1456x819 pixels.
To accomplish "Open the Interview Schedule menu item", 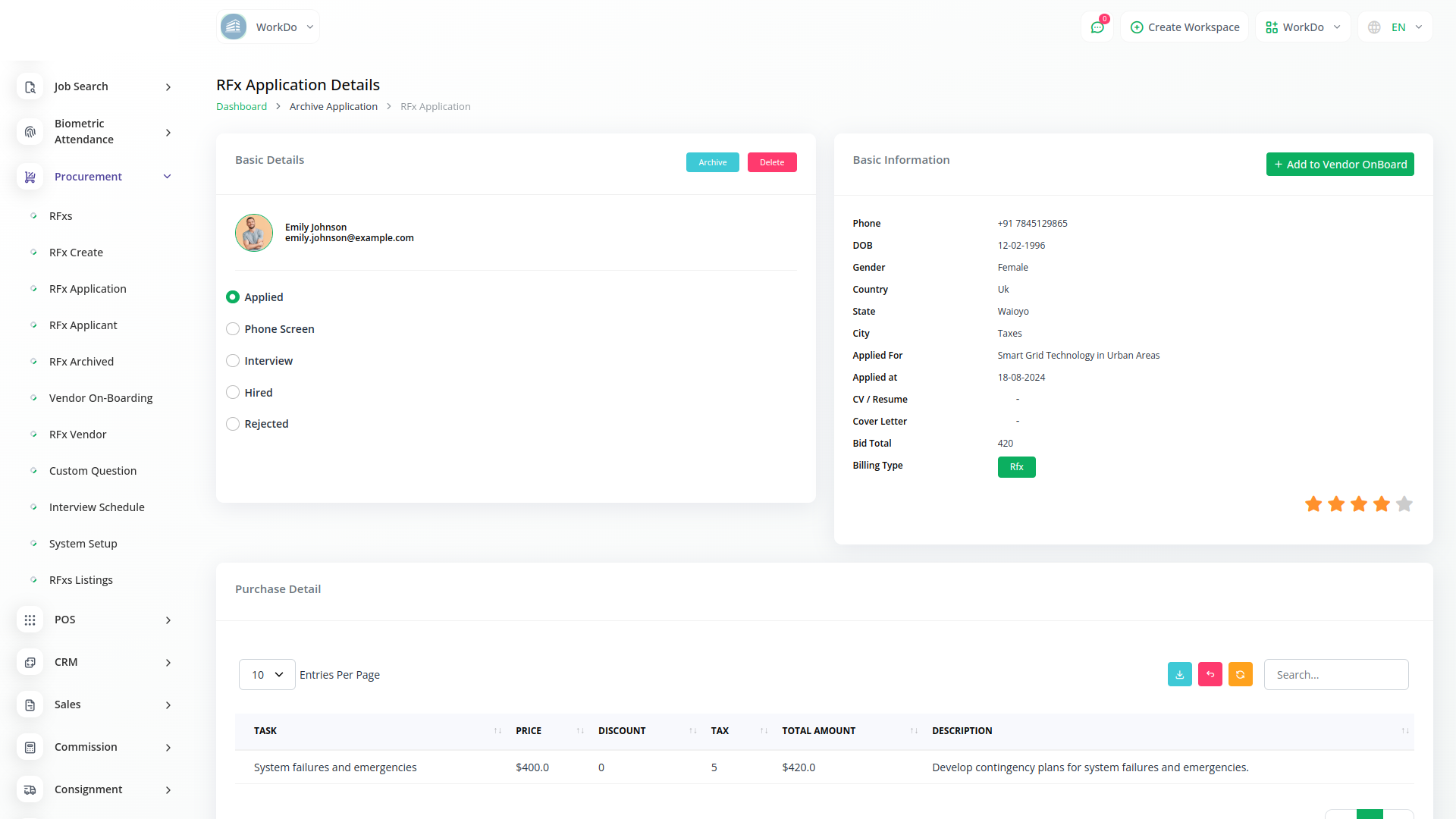I will click(x=97, y=507).
